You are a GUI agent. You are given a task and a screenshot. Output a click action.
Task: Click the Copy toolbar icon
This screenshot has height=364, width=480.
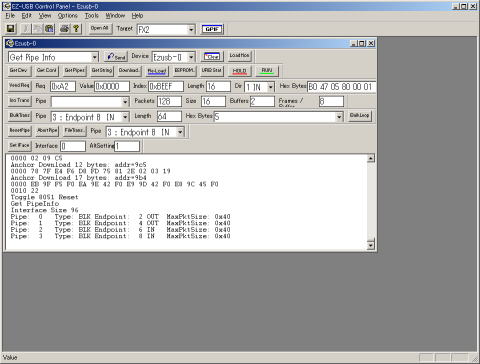pos(37,29)
